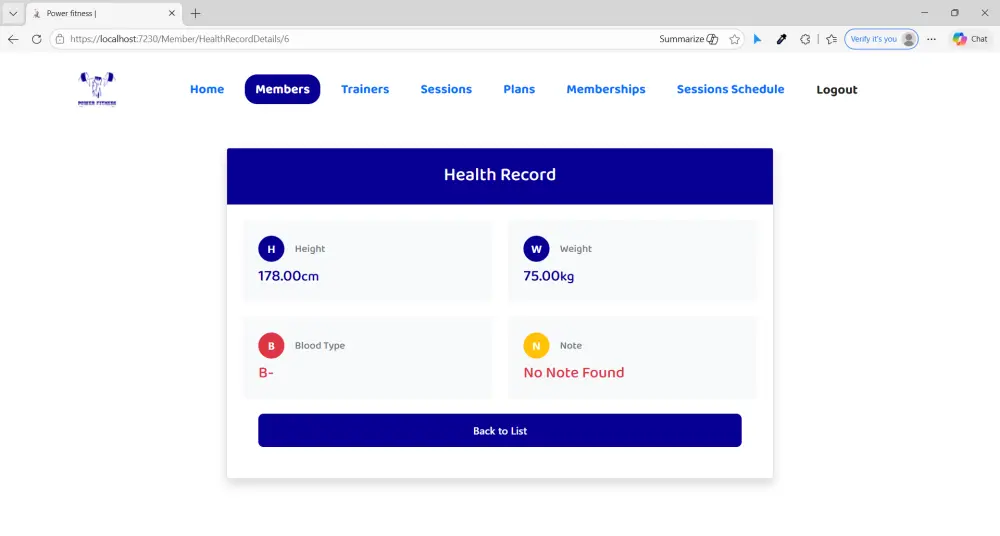The image size is (1000, 536).
Task: Click the 75.00kg weight value
Action: pos(548,276)
